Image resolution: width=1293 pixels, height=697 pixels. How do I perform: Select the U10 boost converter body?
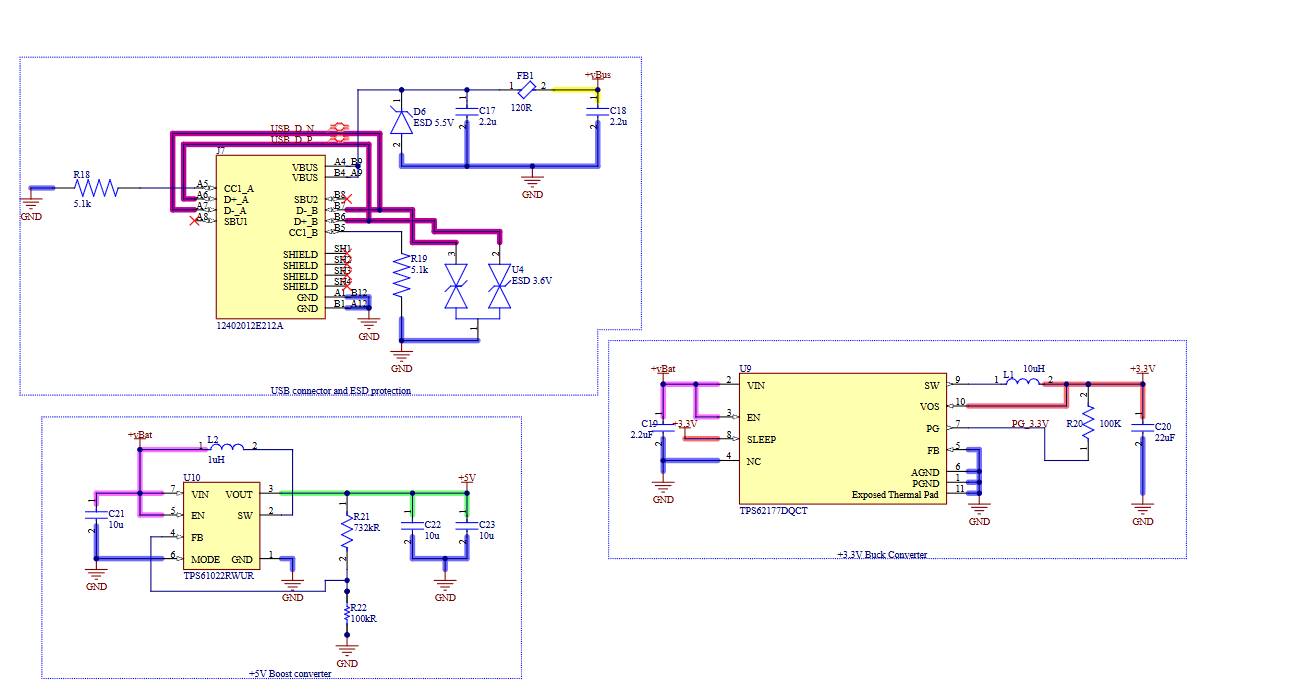[221, 527]
